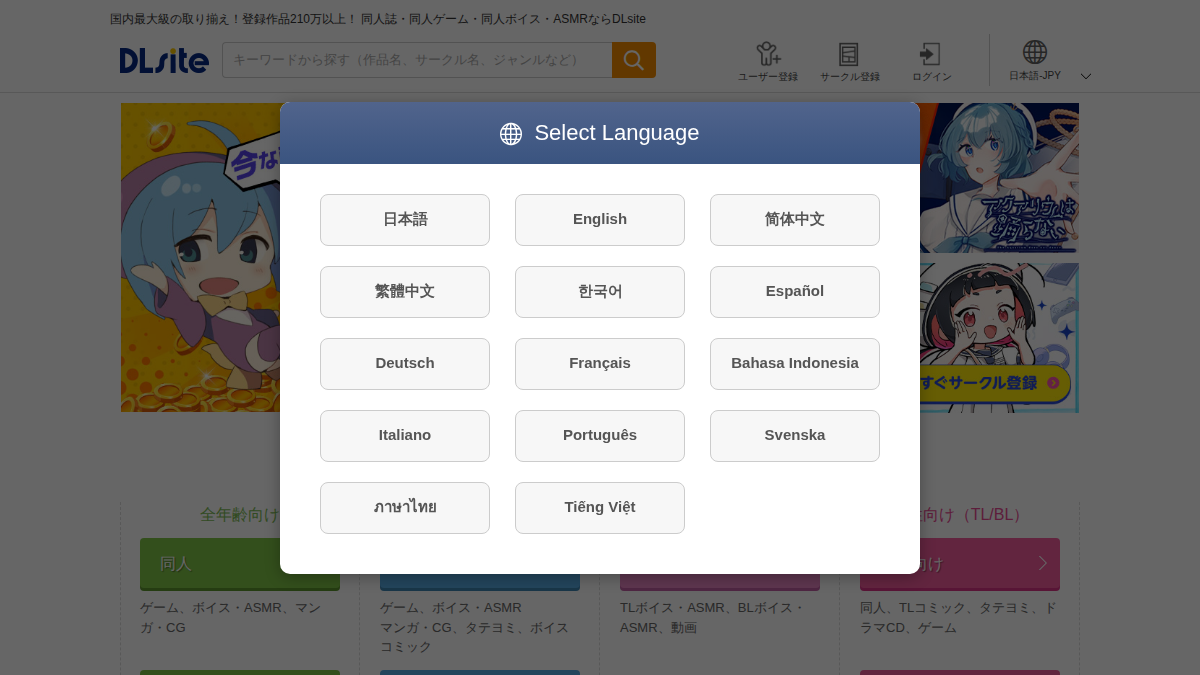Open the left mascot coin banner
The image size is (1200, 675).
tap(200, 258)
